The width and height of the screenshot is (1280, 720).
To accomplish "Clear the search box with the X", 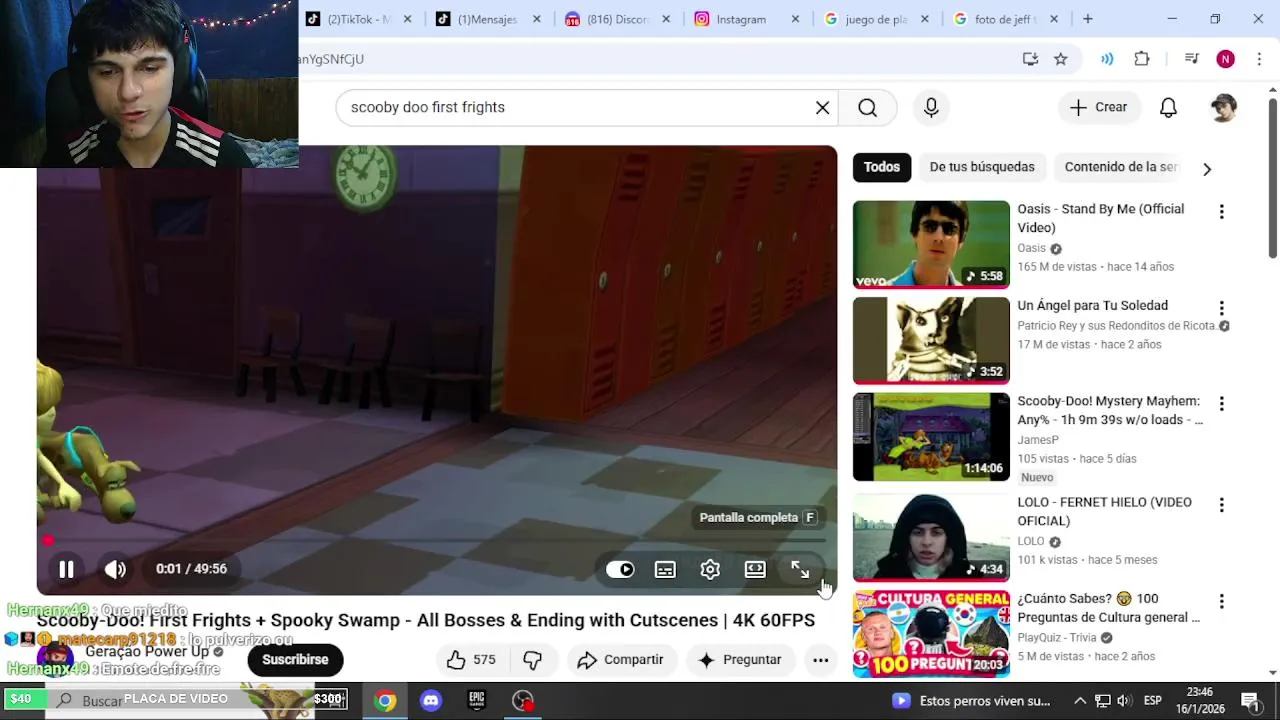I will 822,108.
